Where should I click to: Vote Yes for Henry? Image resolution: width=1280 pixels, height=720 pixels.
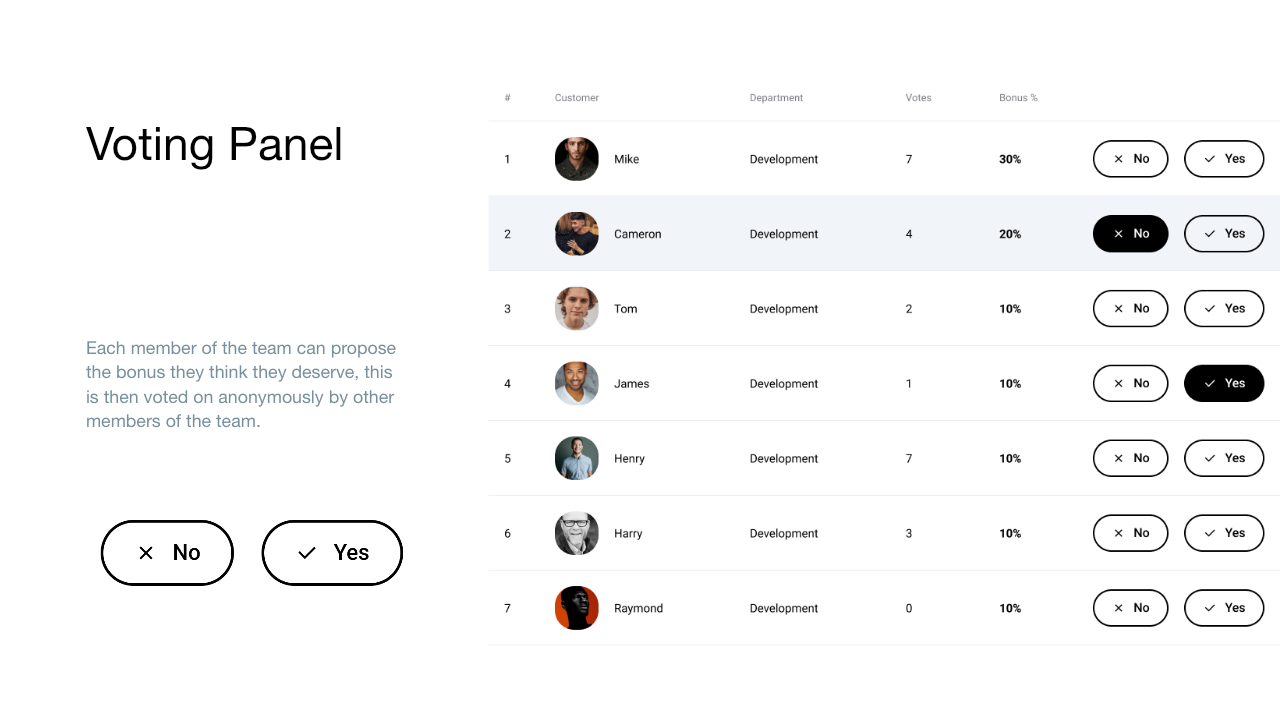1224,458
